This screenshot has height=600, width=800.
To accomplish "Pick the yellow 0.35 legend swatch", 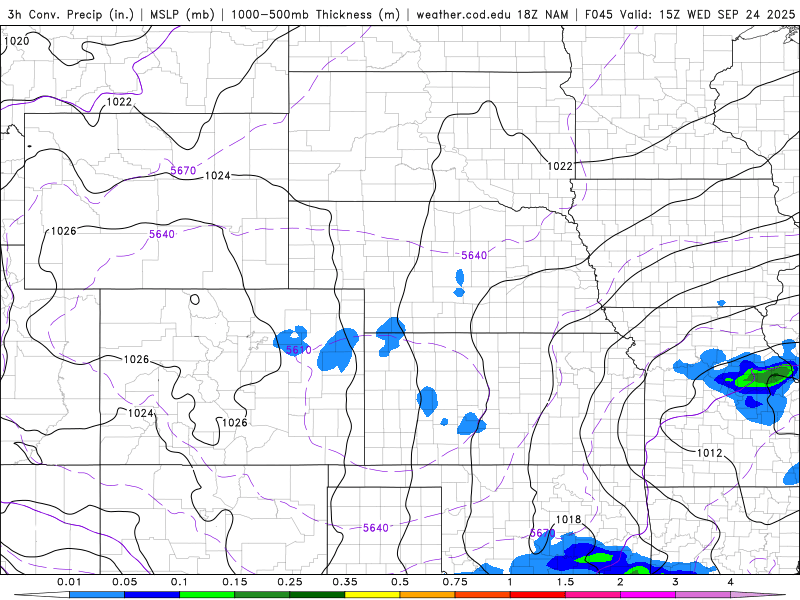I will [372, 595].
